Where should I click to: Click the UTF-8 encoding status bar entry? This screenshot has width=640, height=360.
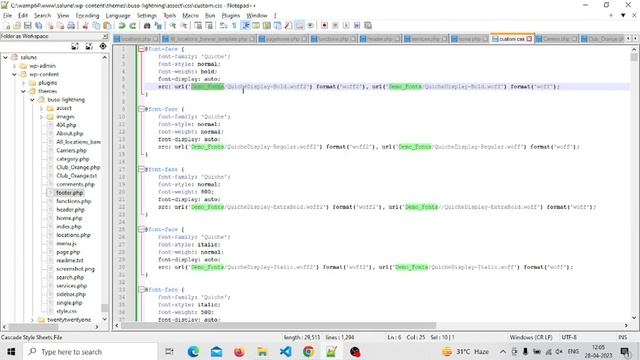569,338
